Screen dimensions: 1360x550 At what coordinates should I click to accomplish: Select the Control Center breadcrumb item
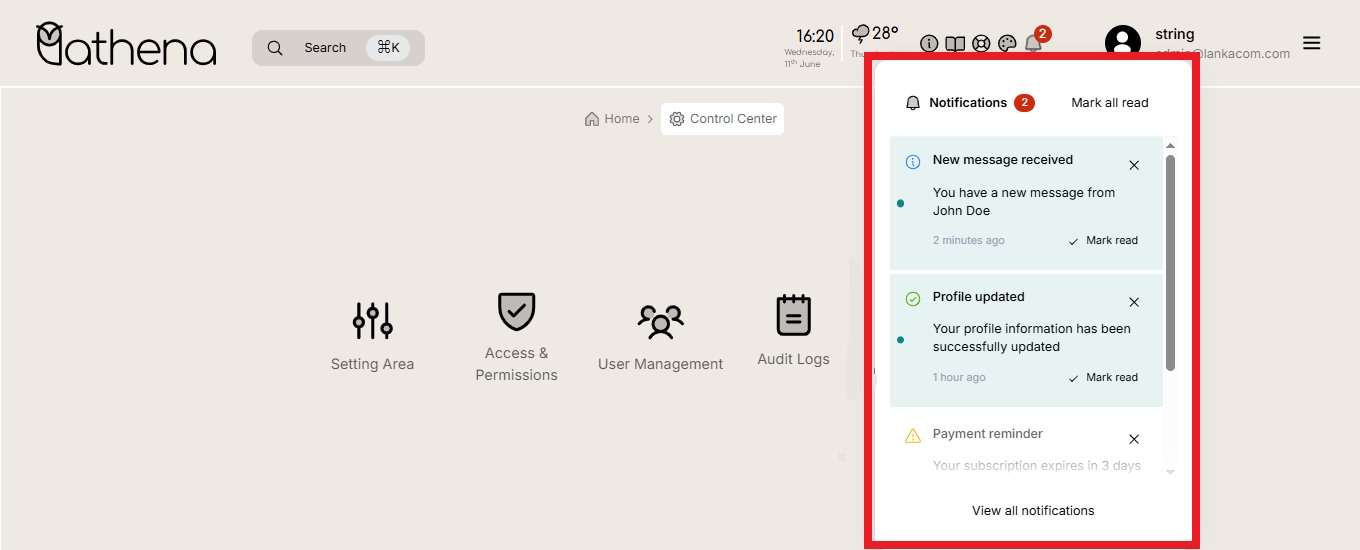click(x=723, y=119)
